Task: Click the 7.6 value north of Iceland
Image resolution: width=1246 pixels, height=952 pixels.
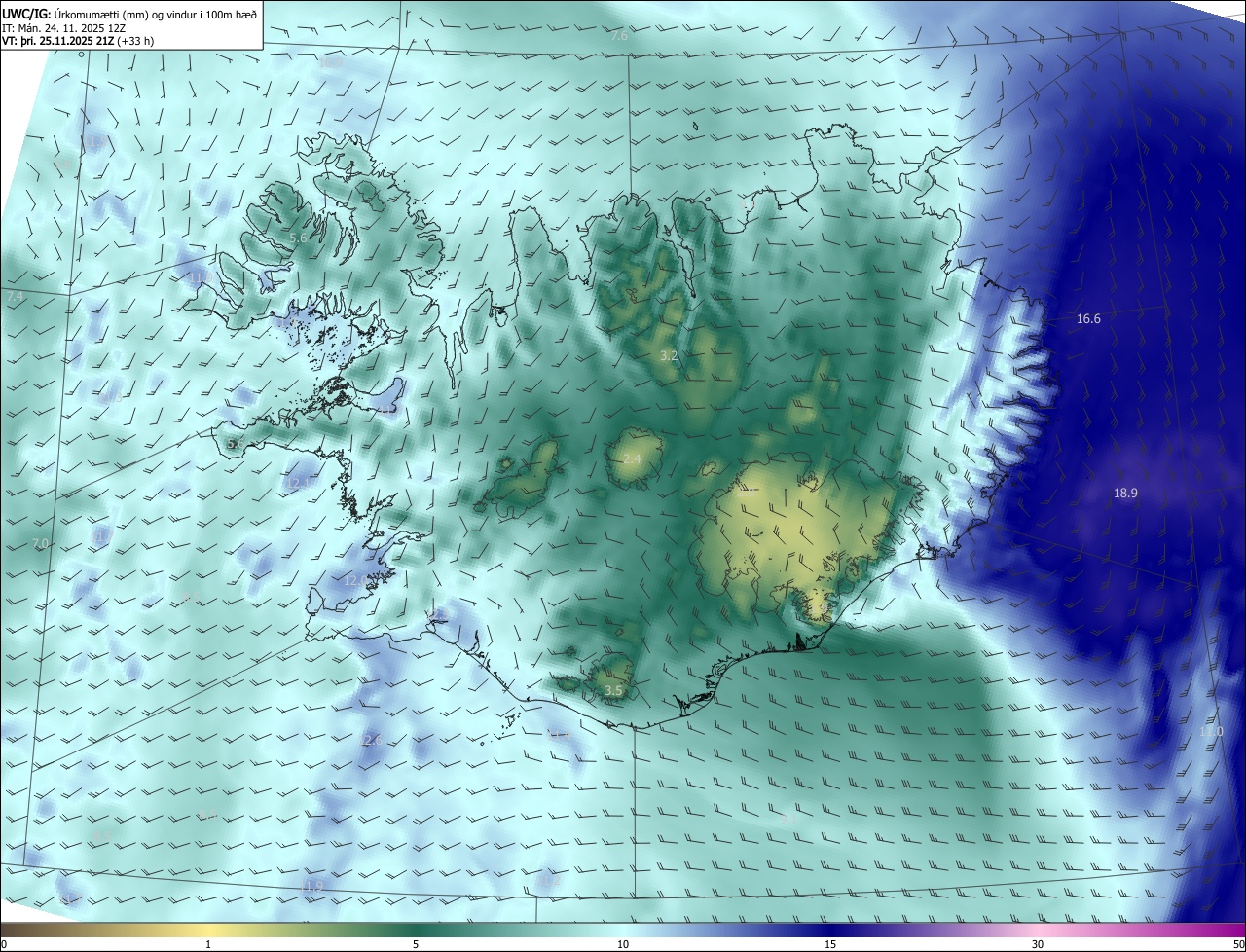Action: pyautogui.click(x=620, y=36)
